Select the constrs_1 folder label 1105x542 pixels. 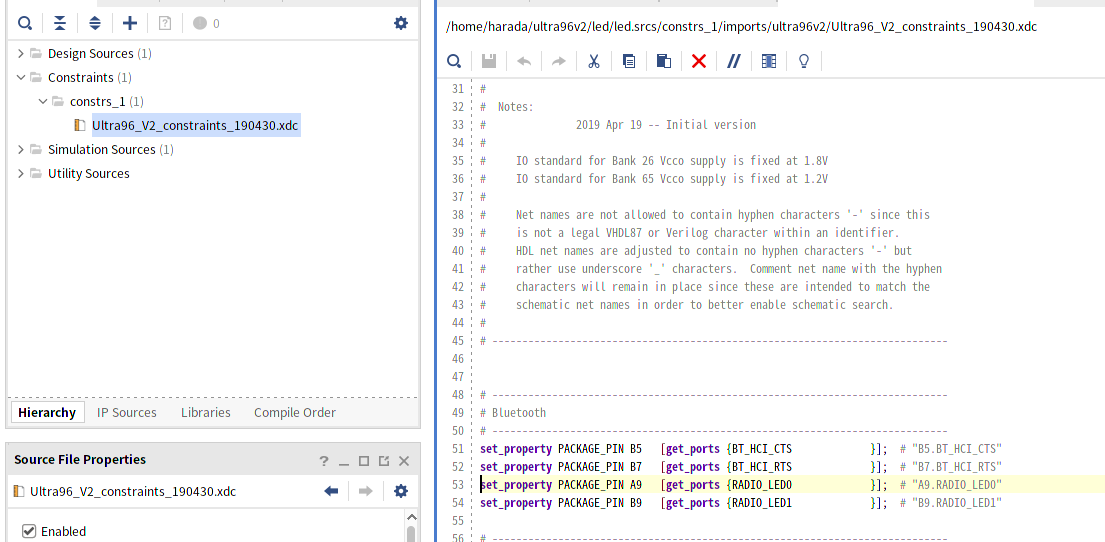click(98, 101)
